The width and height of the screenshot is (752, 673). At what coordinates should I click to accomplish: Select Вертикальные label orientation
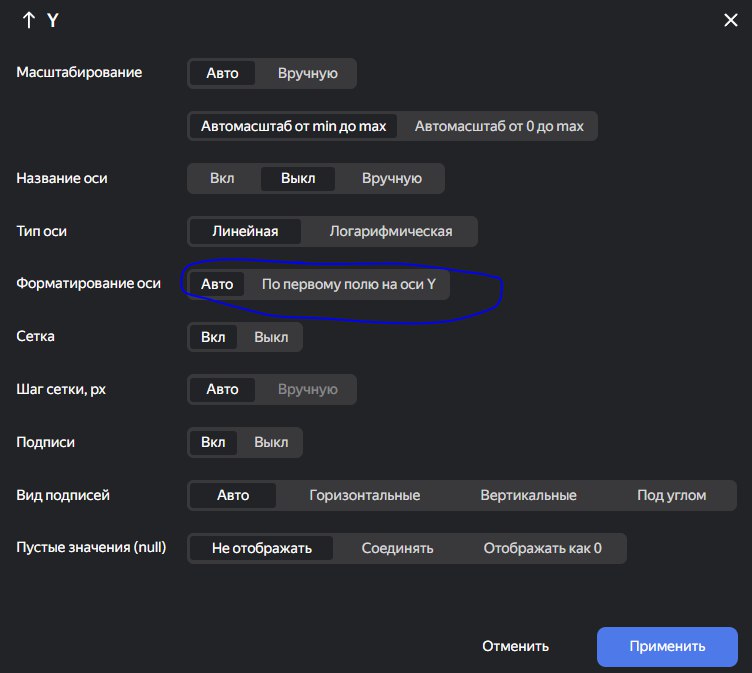pyautogui.click(x=528, y=495)
